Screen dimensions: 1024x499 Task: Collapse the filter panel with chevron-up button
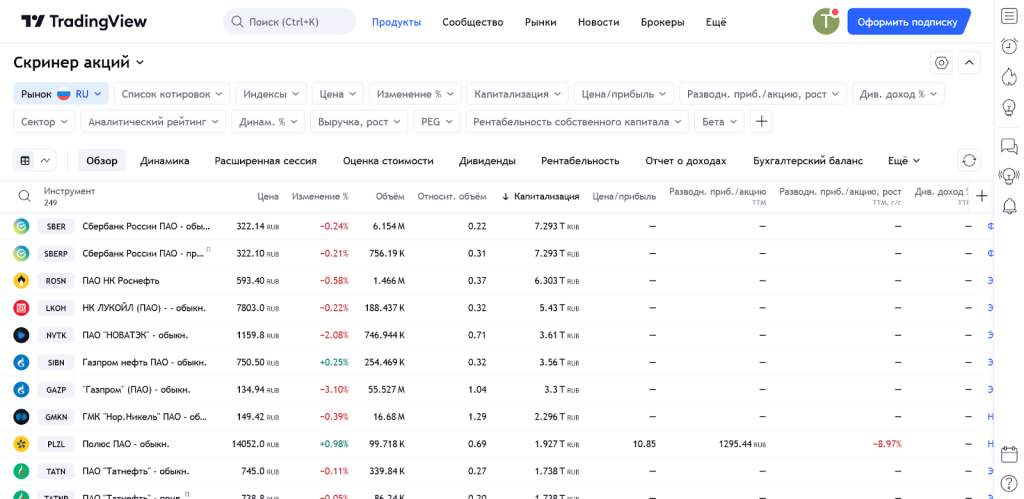coord(969,63)
